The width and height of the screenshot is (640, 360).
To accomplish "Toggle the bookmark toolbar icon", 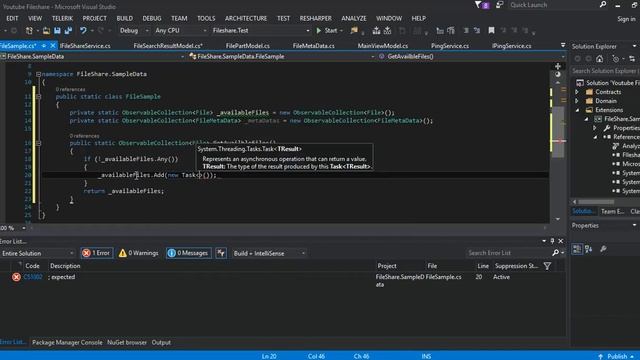I will (491, 31).
